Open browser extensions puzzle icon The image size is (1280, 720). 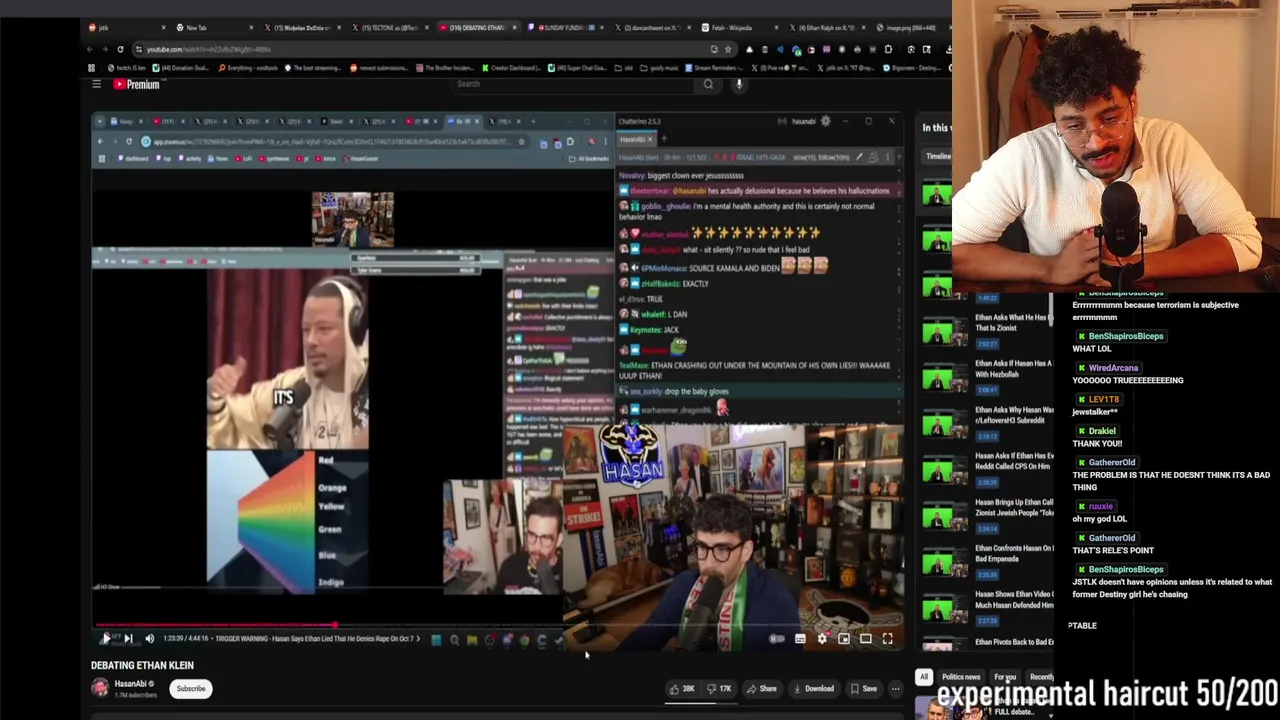pos(888,49)
